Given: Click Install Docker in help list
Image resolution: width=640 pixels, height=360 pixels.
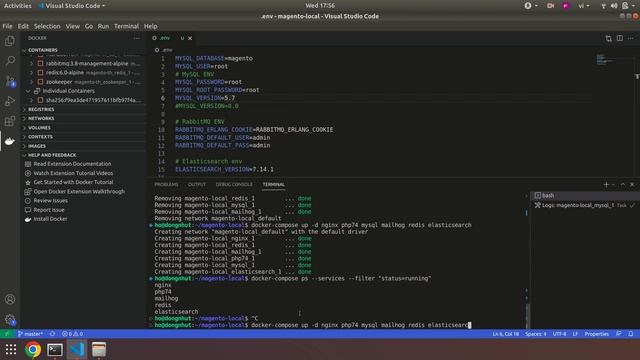Looking at the screenshot, I should click(x=50, y=219).
